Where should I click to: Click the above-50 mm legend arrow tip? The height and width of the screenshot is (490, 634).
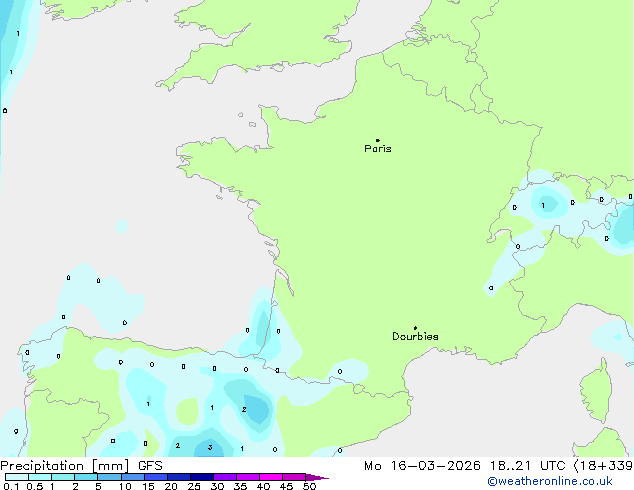[x=317, y=477]
